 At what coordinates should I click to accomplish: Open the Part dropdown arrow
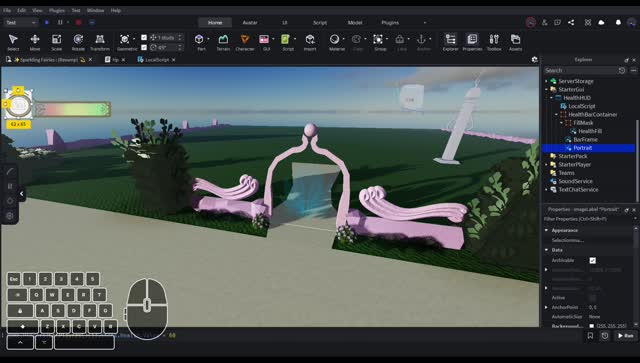[209, 39]
